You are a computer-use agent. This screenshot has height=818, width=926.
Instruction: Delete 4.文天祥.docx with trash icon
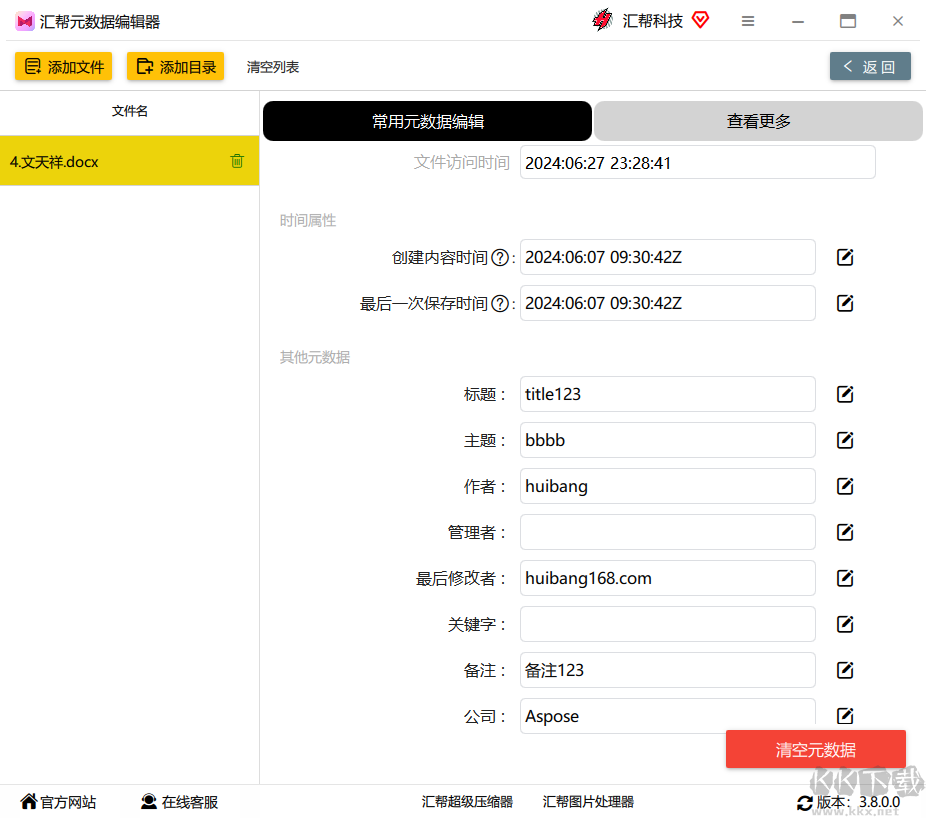click(x=237, y=161)
